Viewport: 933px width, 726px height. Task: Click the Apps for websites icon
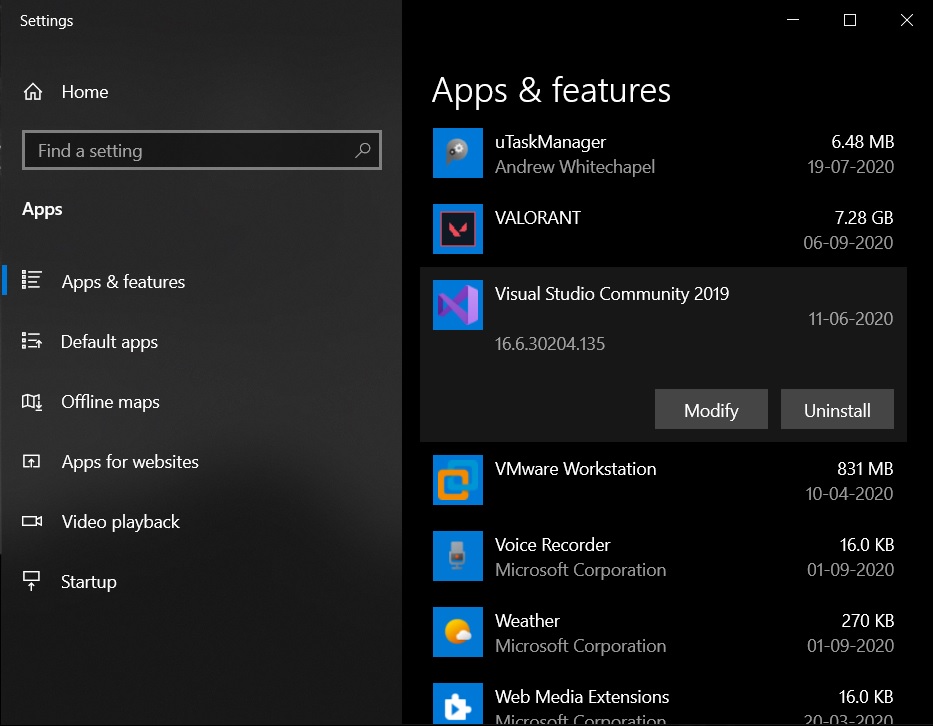[32, 461]
